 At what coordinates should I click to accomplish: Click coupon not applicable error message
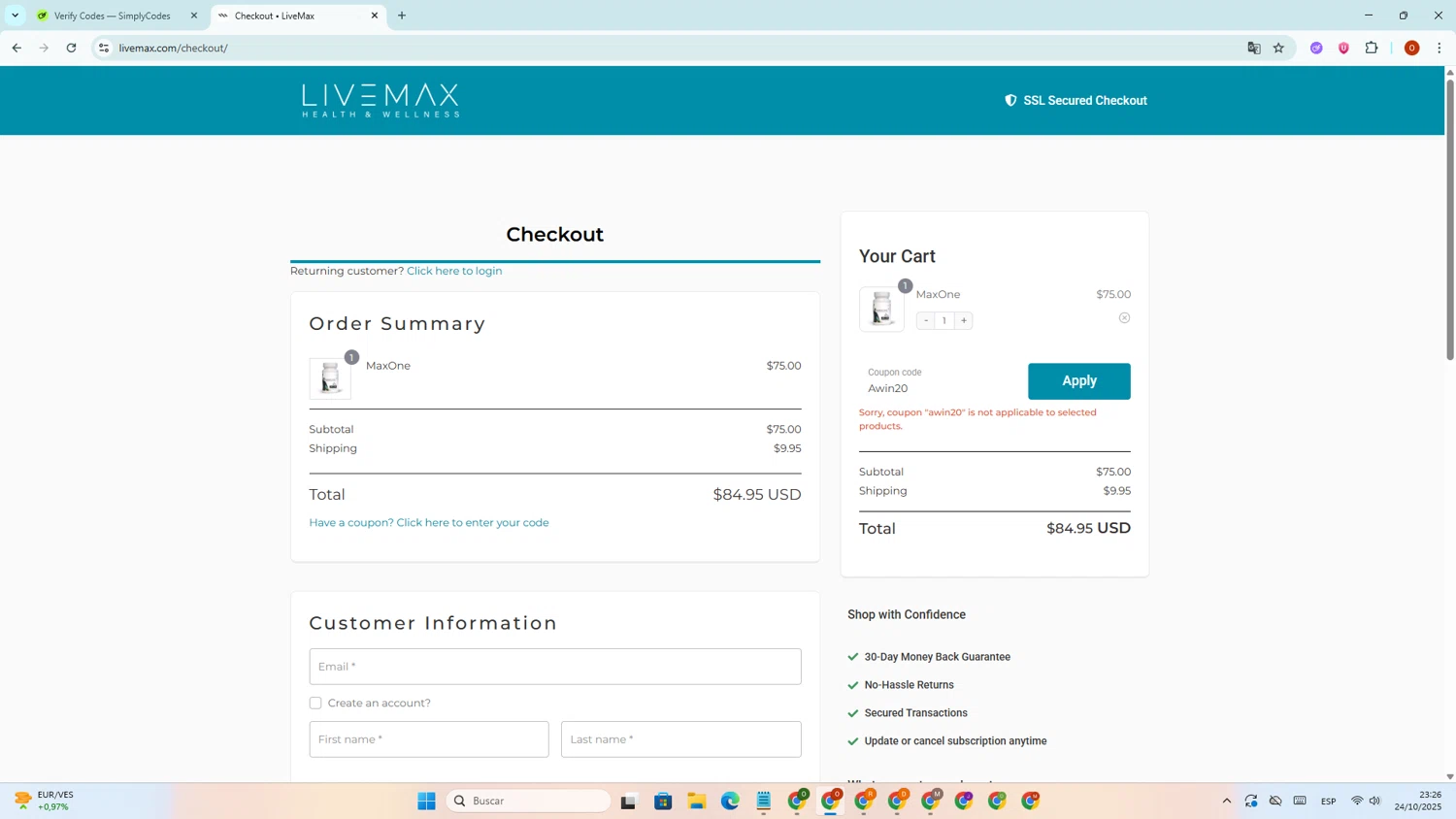(977, 419)
